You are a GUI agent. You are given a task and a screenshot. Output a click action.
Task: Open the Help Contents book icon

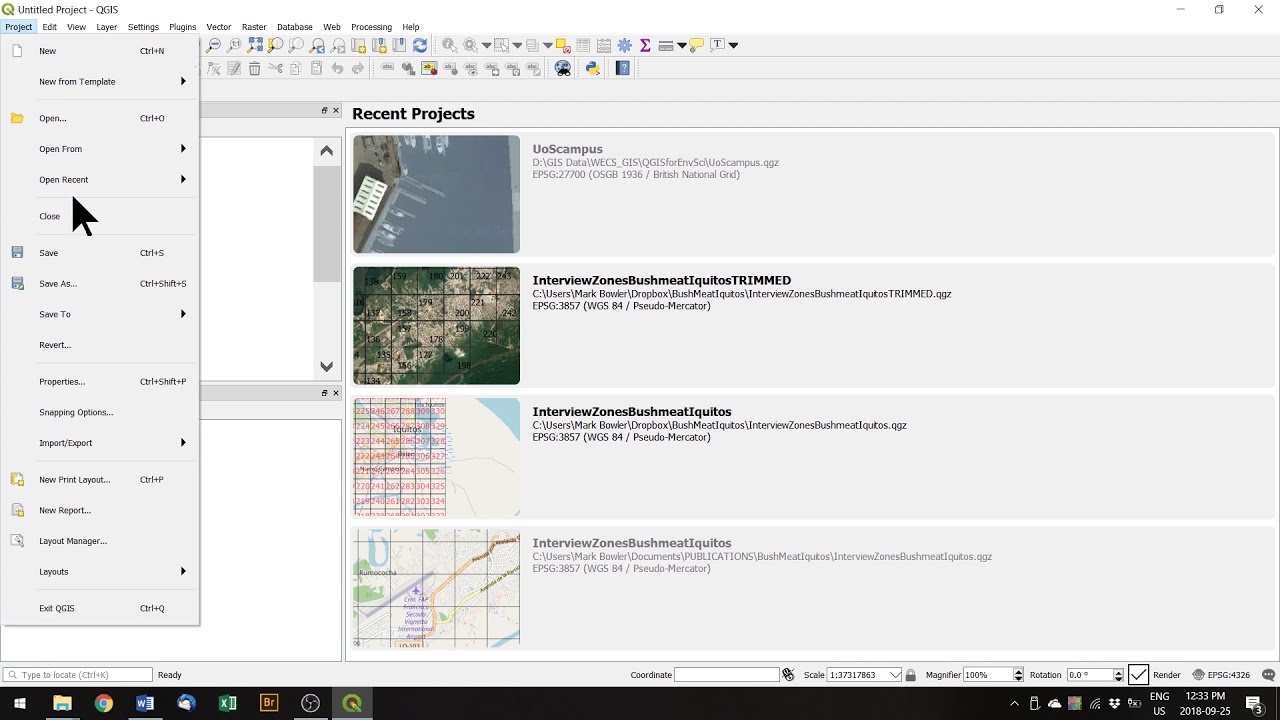[x=622, y=68]
